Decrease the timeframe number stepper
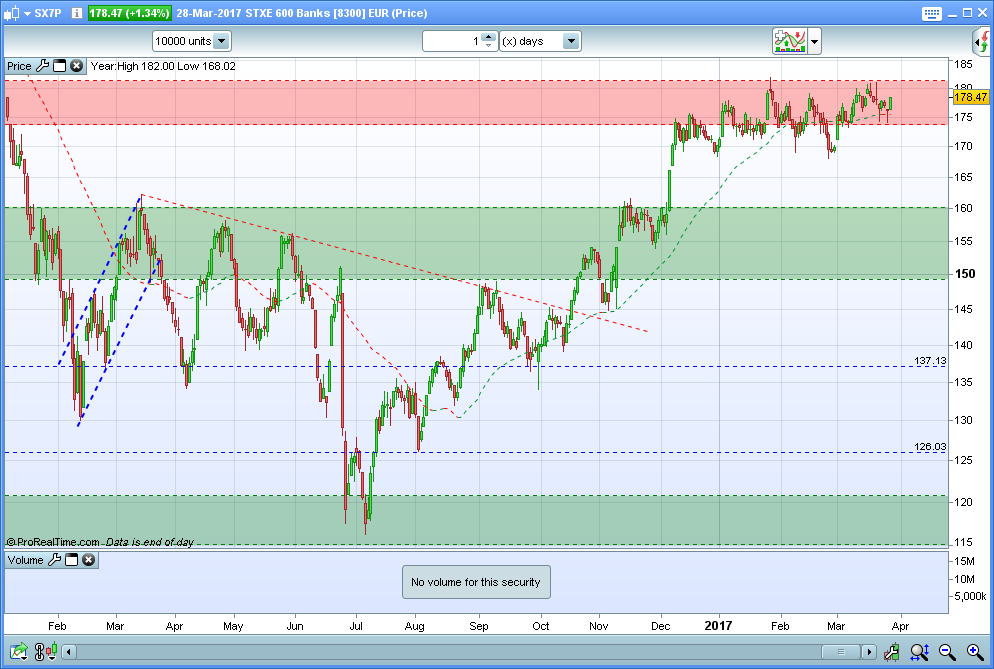 (488, 46)
